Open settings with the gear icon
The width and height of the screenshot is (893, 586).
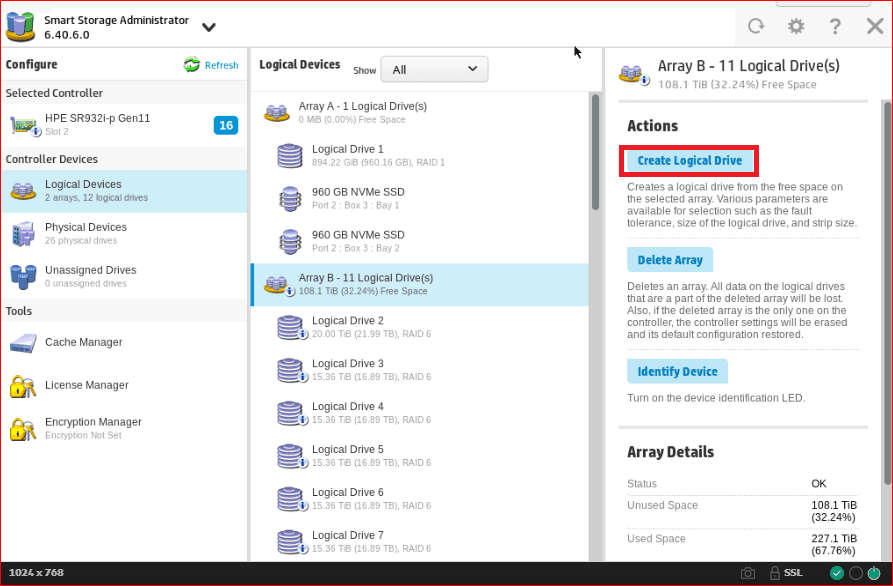[x=796, y=26]
